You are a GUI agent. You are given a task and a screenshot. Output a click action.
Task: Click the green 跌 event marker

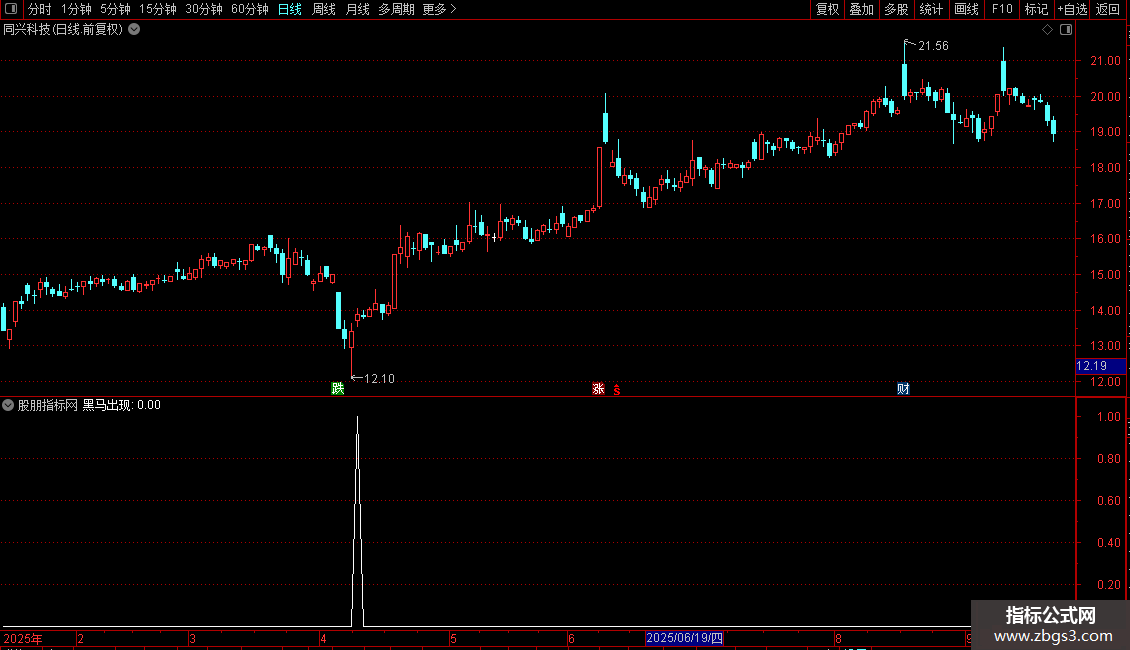[337, 388]
